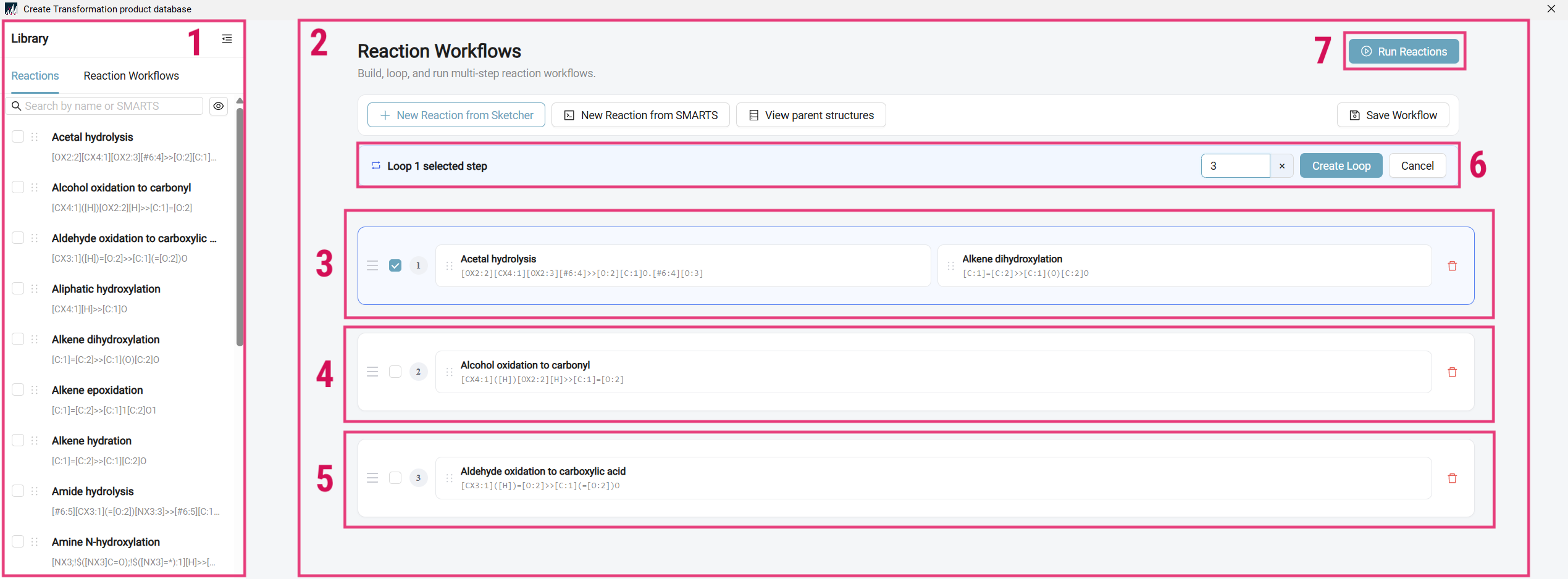
Task: Click reorder handle of workflow step 3
Action: coord(372,478)
